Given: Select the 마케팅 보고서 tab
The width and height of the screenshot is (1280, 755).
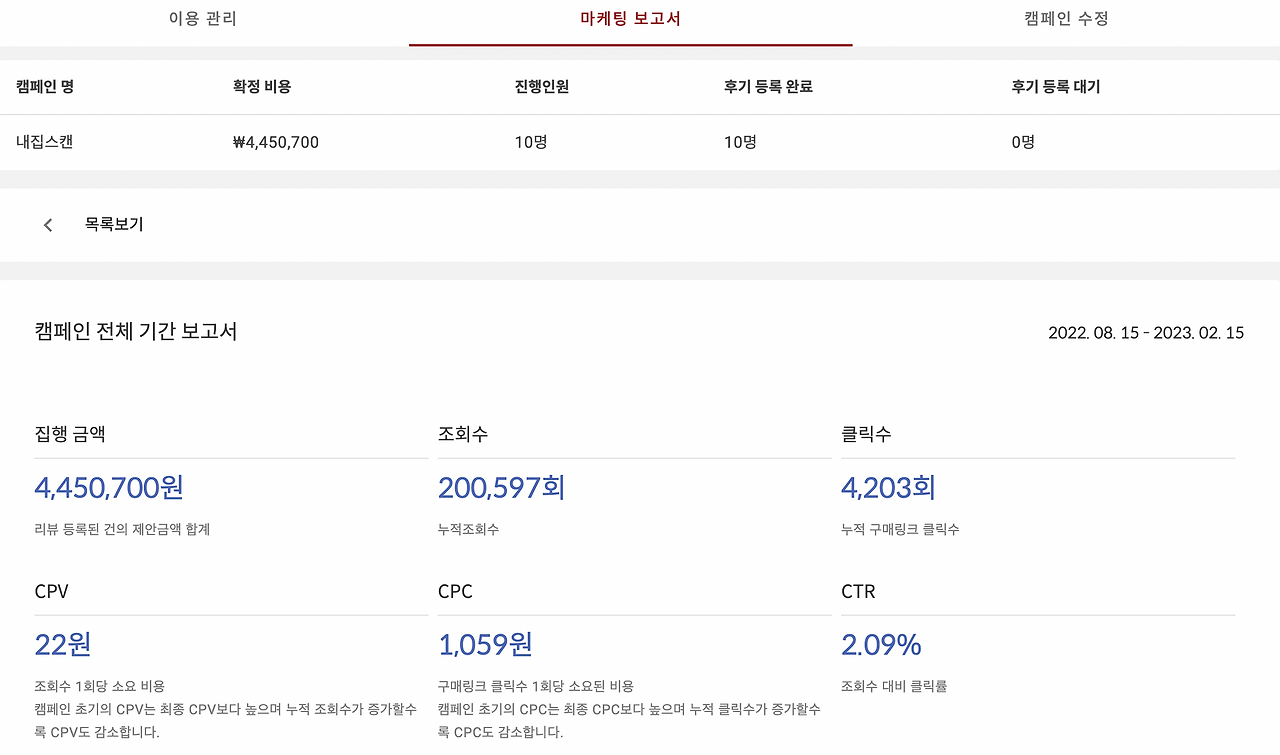Looking at the screenshot, I should pos(630,20).
